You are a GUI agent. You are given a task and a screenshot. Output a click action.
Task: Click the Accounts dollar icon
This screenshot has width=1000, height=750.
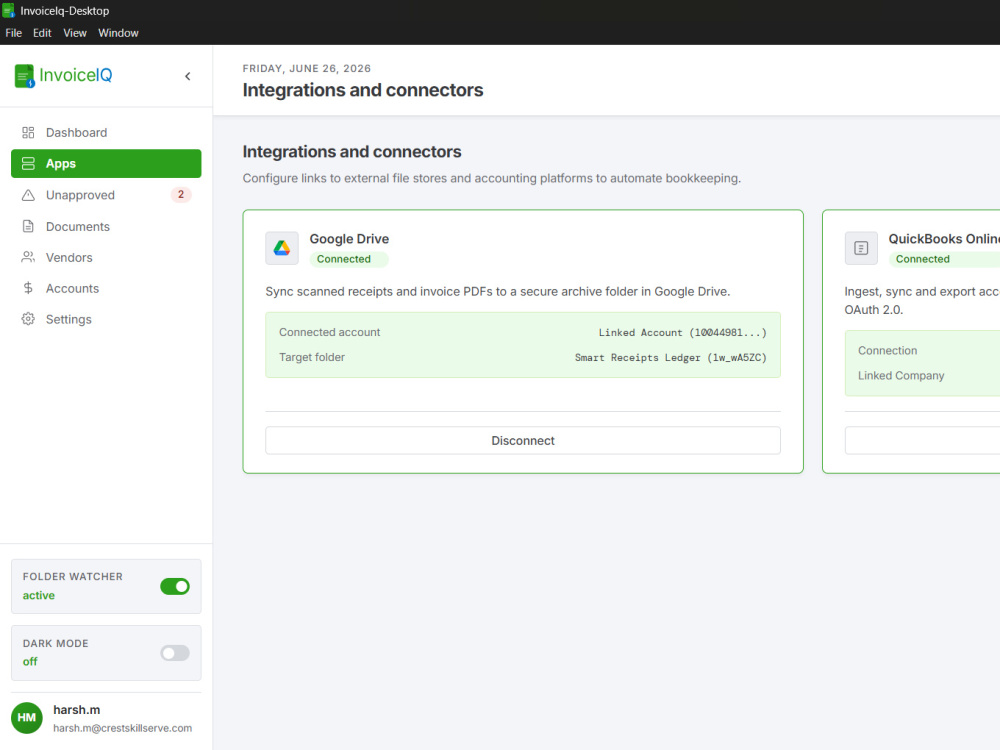point(28,288)
